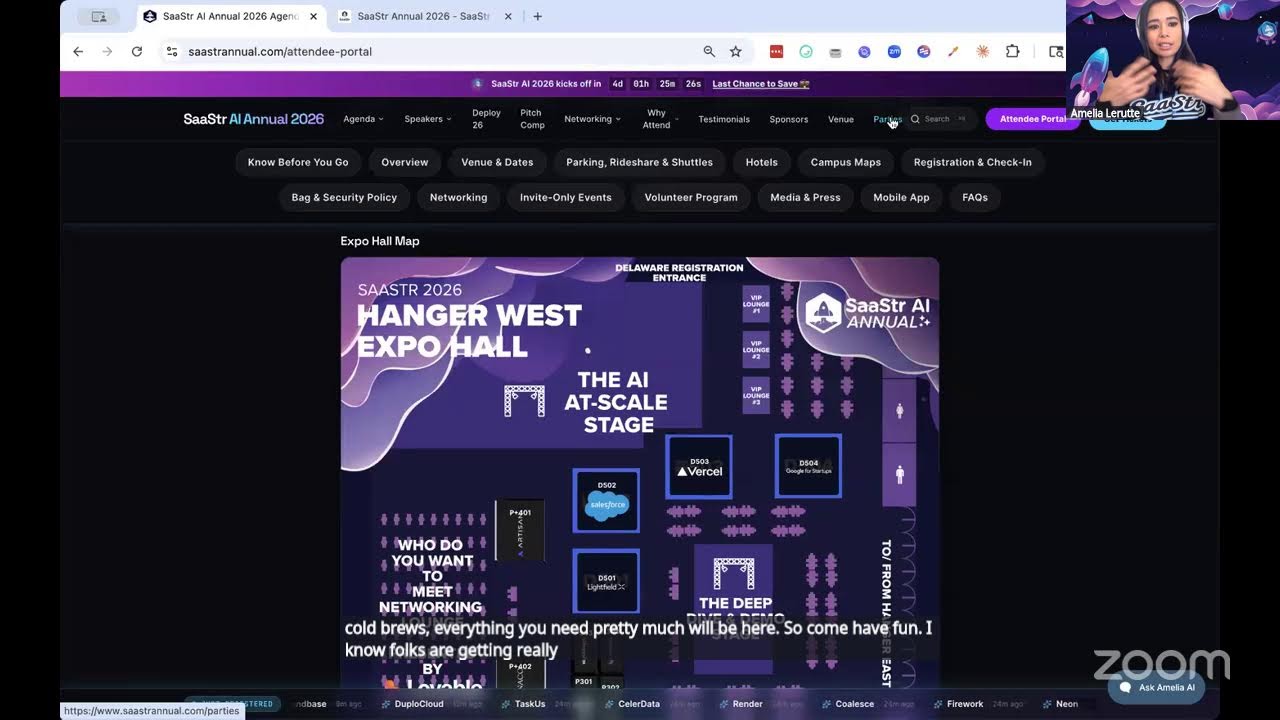Select 'Bag & Security Policy' pill
1280x720 pixels.
344,197
